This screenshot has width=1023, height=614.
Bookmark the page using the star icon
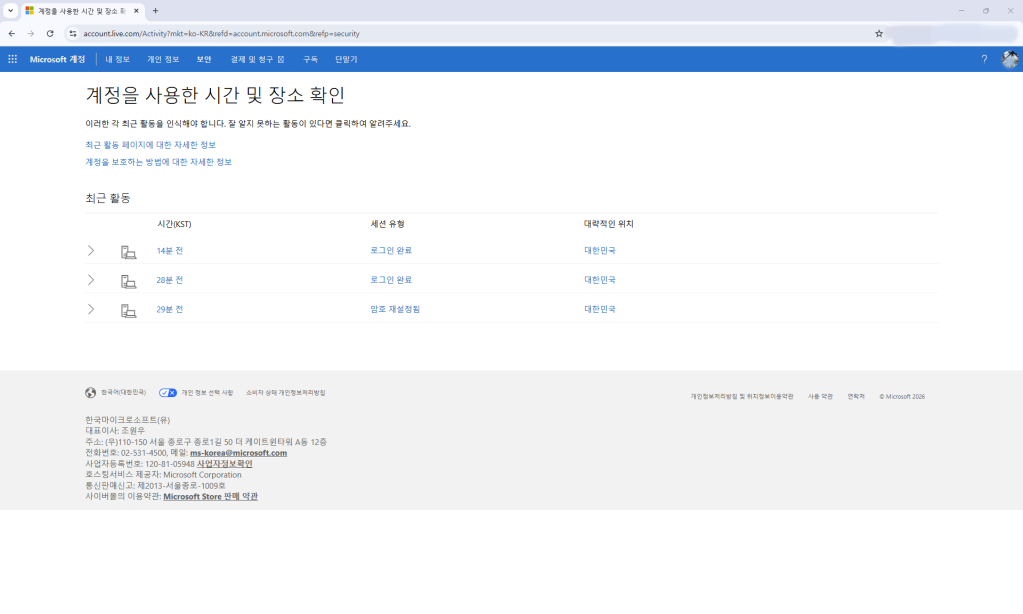pos(877,33)
